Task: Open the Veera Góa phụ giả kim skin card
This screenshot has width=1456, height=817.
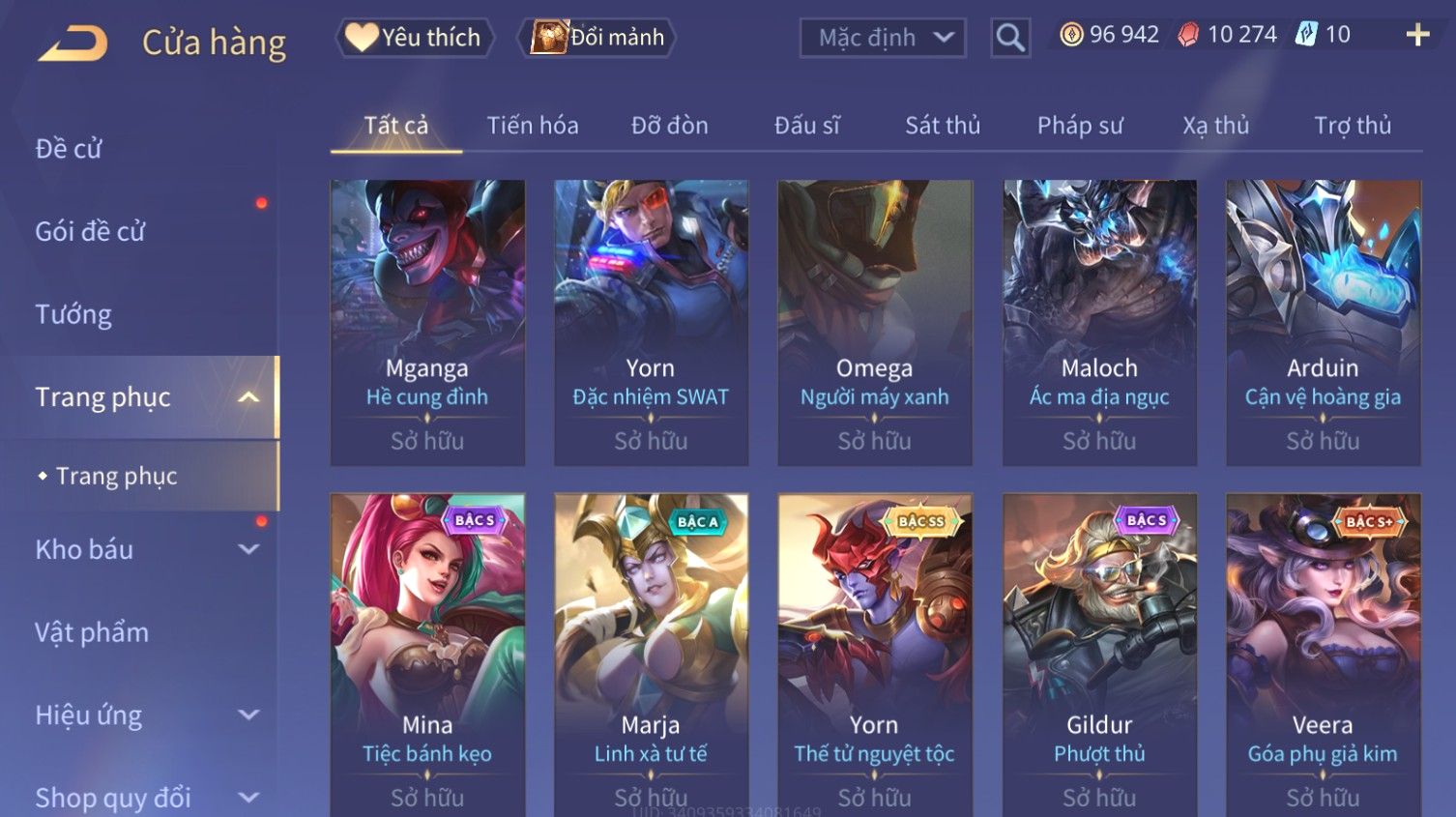Action: (1323, 655)
